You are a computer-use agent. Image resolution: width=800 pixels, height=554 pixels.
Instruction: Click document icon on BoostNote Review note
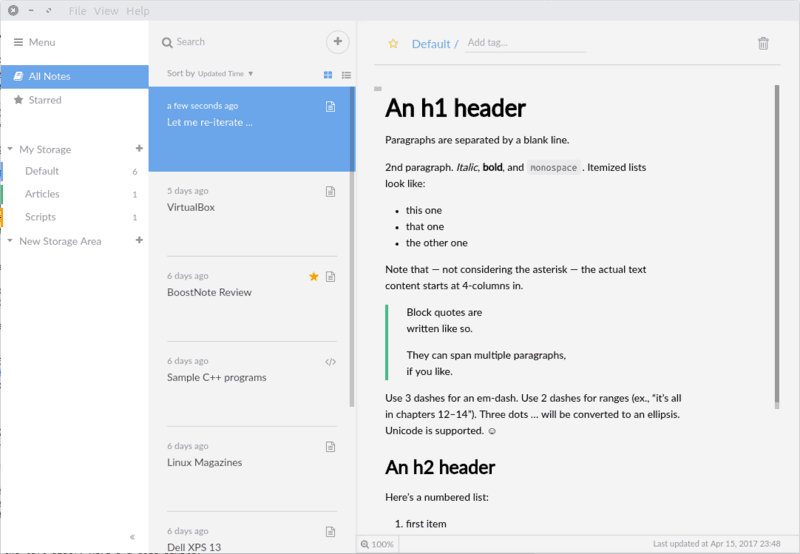[331, 276]
